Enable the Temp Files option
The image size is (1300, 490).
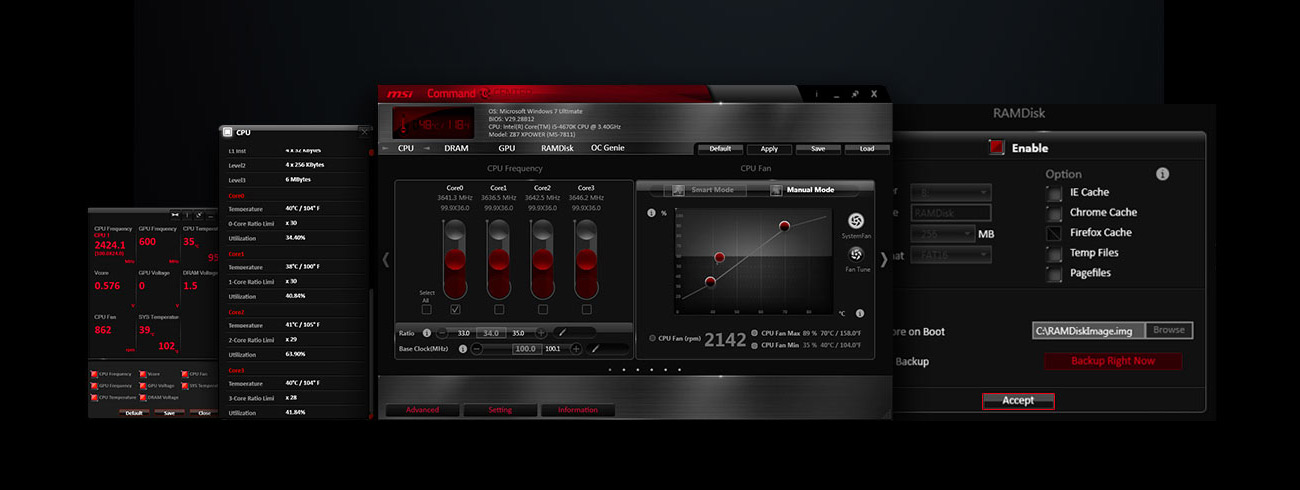[1054, 253]
